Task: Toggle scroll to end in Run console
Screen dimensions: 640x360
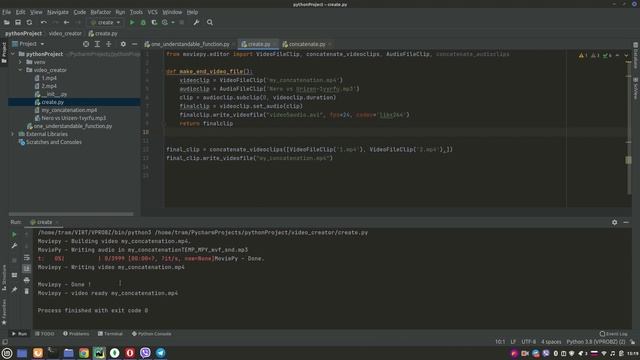Action: 27,269
